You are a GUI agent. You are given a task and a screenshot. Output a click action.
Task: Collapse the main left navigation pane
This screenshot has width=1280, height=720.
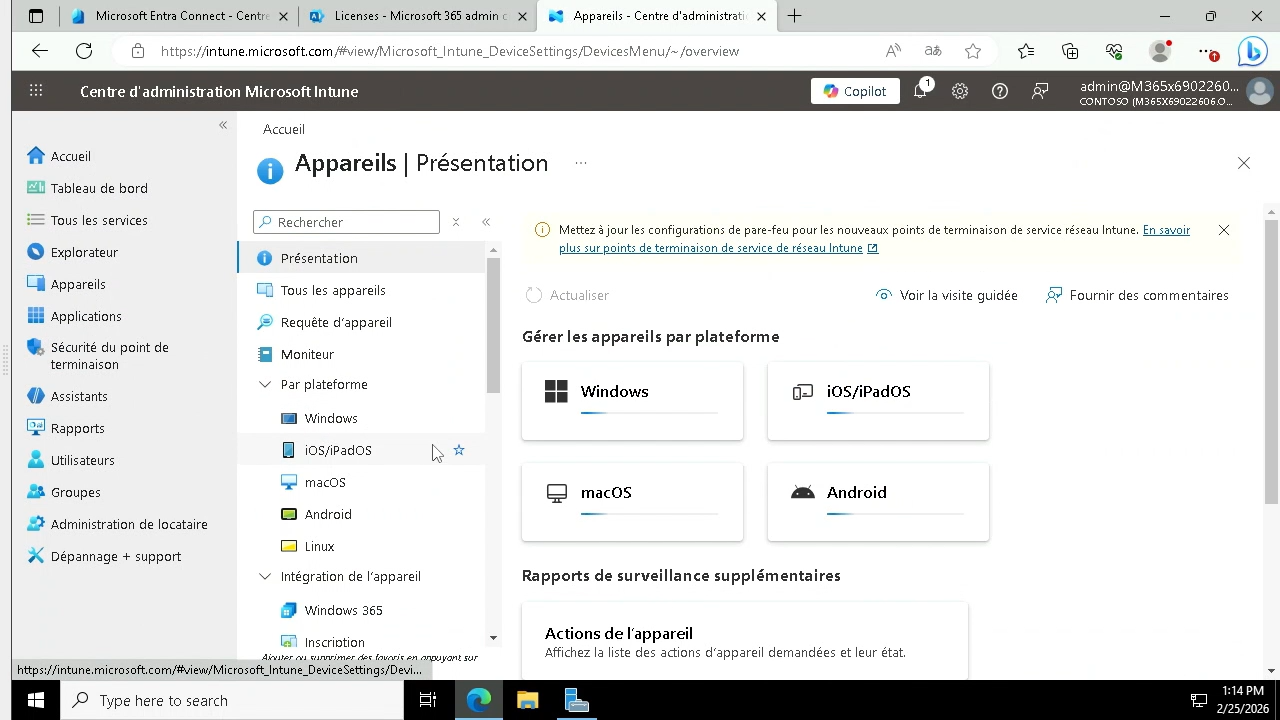pos(223,125)
